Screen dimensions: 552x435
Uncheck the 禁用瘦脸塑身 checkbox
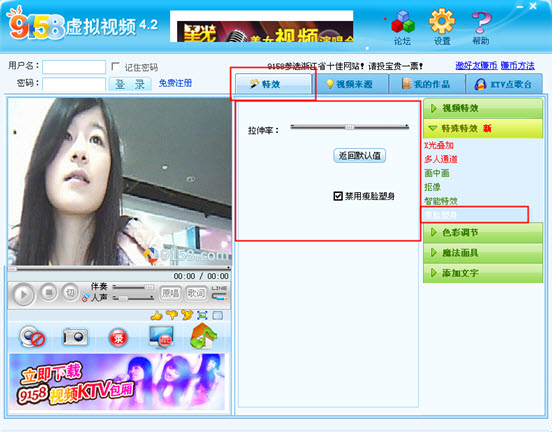pyautogui.click(x=338, y=196)
